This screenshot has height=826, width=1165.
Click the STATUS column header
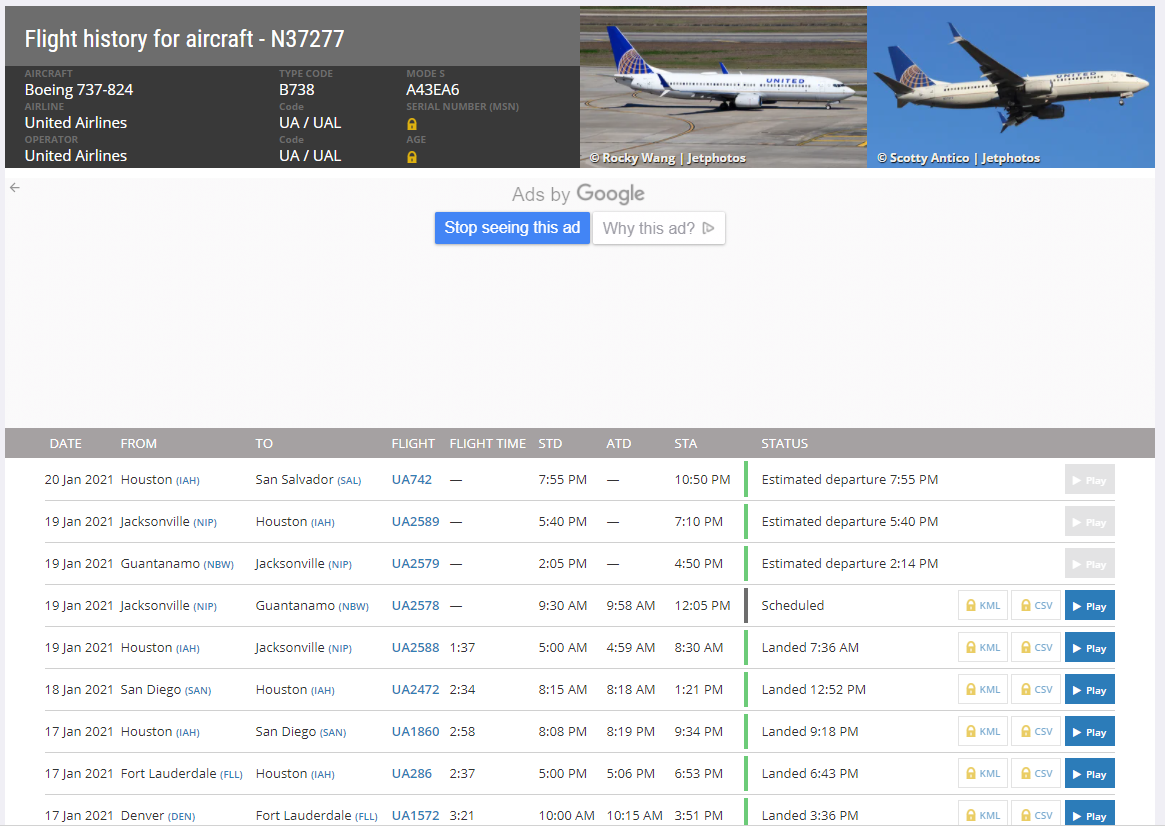(784, 443)
